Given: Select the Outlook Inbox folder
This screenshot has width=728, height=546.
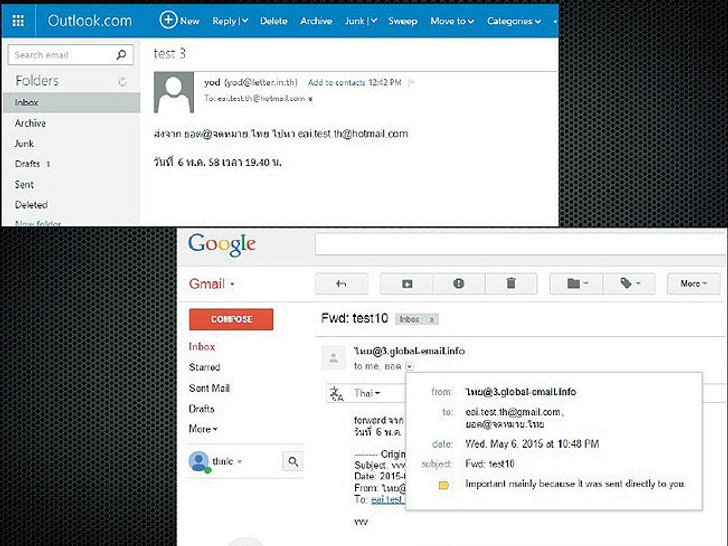Looking at the screenshot, I should [72, 103].
